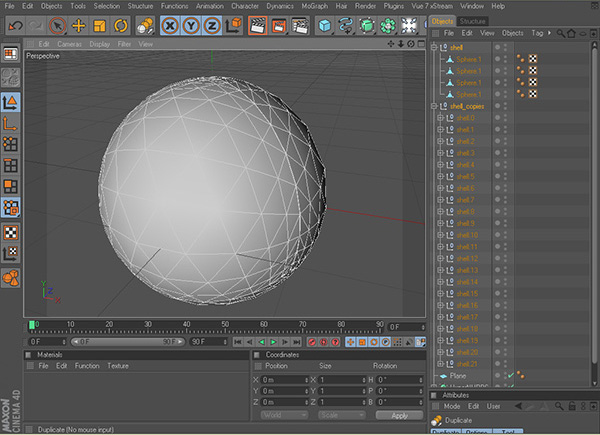Click the preview range slider bar
The image size is (600, 435).
tap(127, 342)
